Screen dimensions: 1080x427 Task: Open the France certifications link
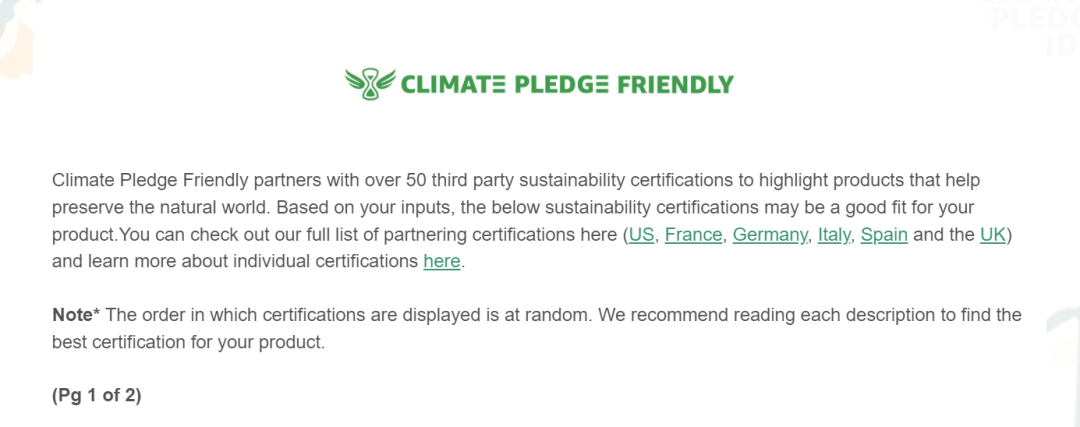click(x=693, y=235)
